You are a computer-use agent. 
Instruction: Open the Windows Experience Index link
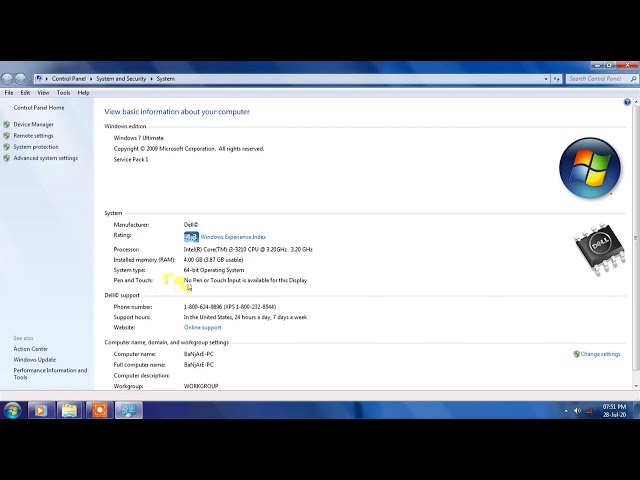click(x=233, y=237)
